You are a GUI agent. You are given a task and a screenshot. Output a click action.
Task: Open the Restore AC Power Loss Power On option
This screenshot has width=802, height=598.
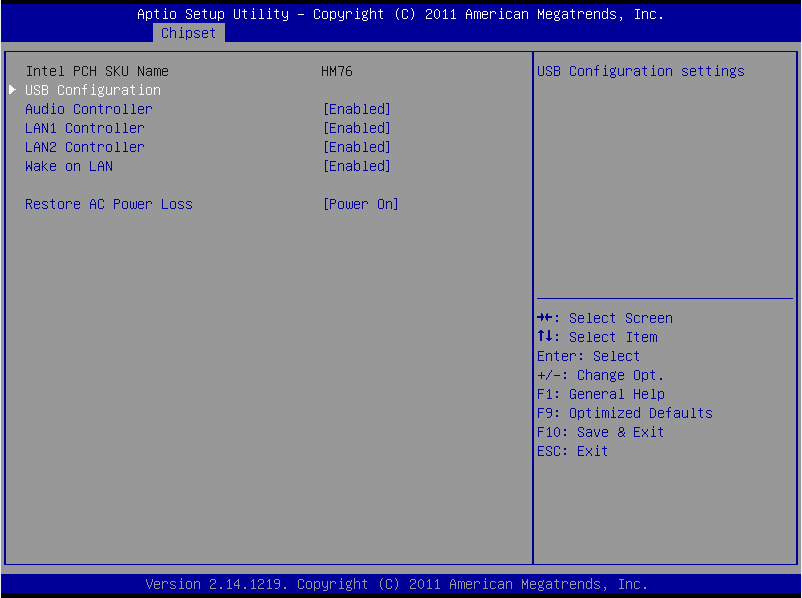(360, 204)
